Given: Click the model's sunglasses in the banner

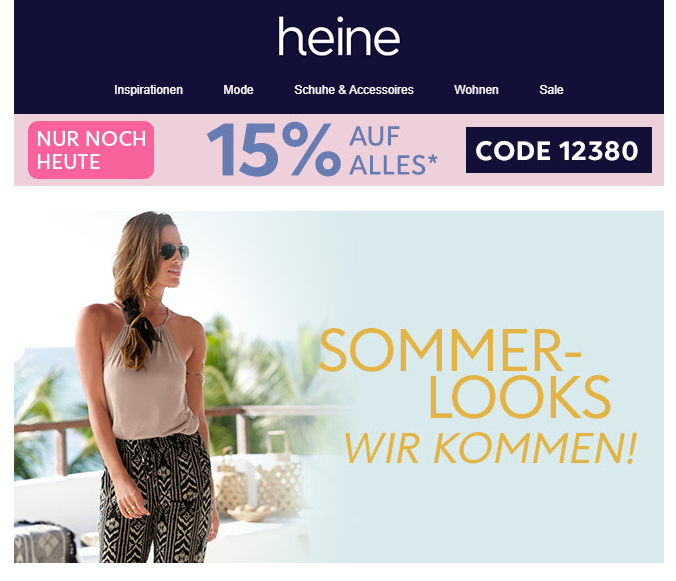Looking at the screenshot, I should click(x=174, y=251).
